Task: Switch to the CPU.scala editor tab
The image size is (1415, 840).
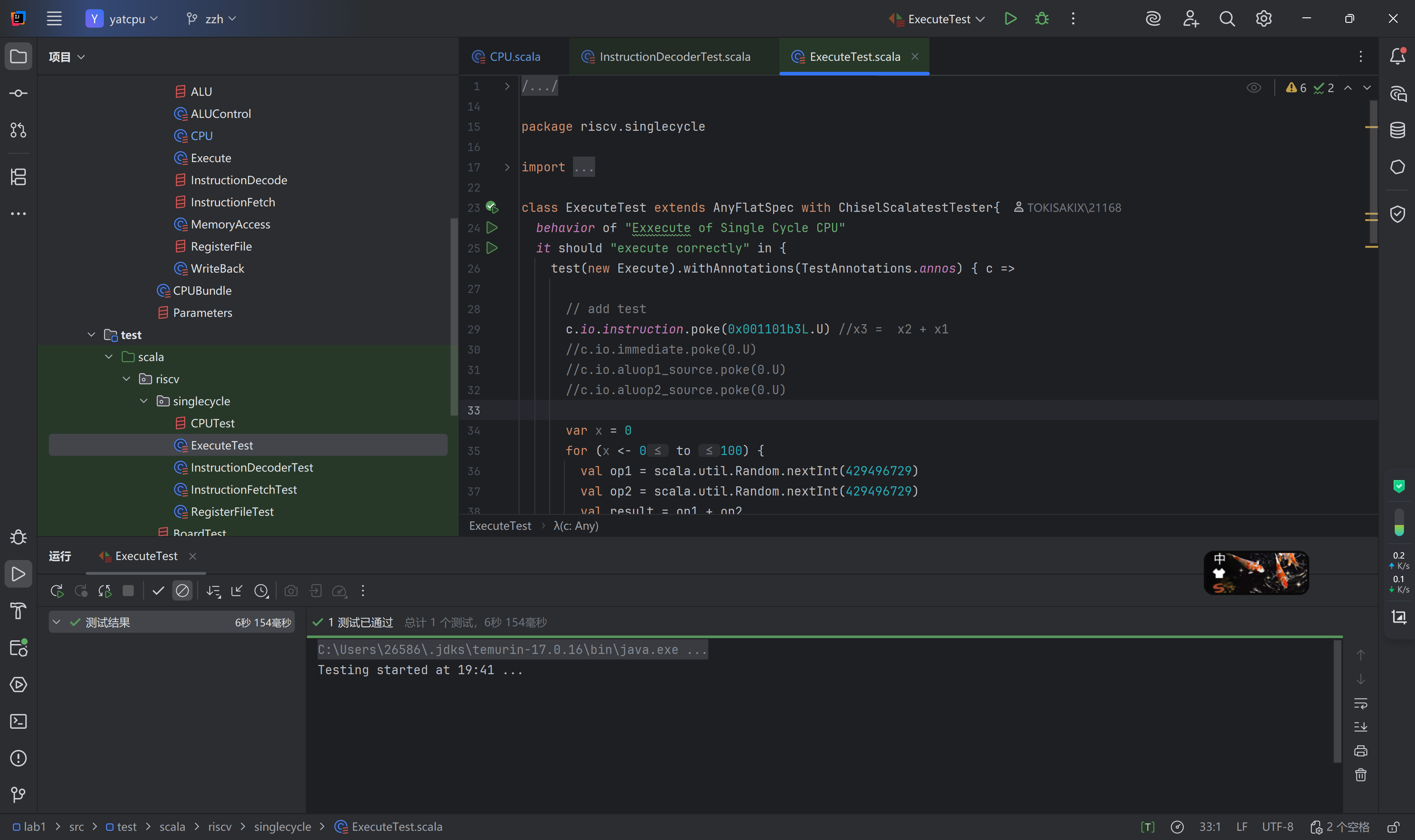Action: (x=514, y=57)
